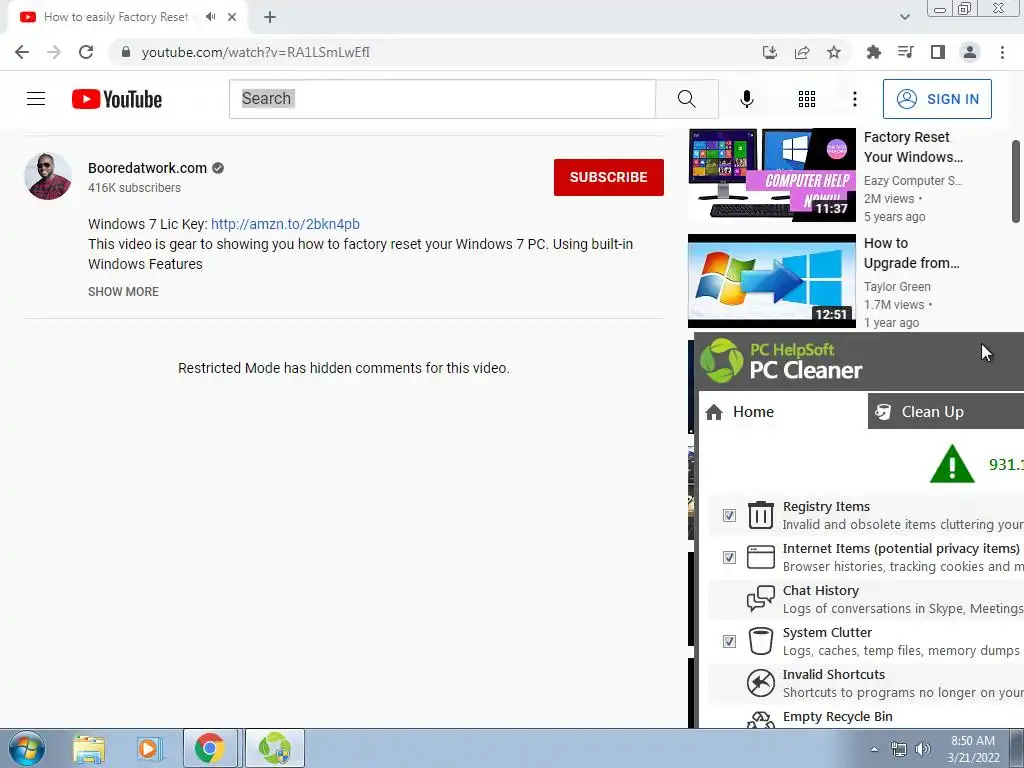Show hidden tray icons arrow
Image resolution: width=1024 pixels, height=768 pixels.
click(874, 749)
